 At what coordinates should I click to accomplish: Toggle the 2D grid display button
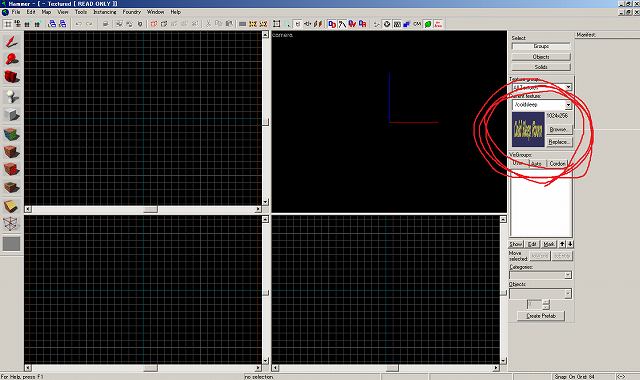click(x=8, y=24)
